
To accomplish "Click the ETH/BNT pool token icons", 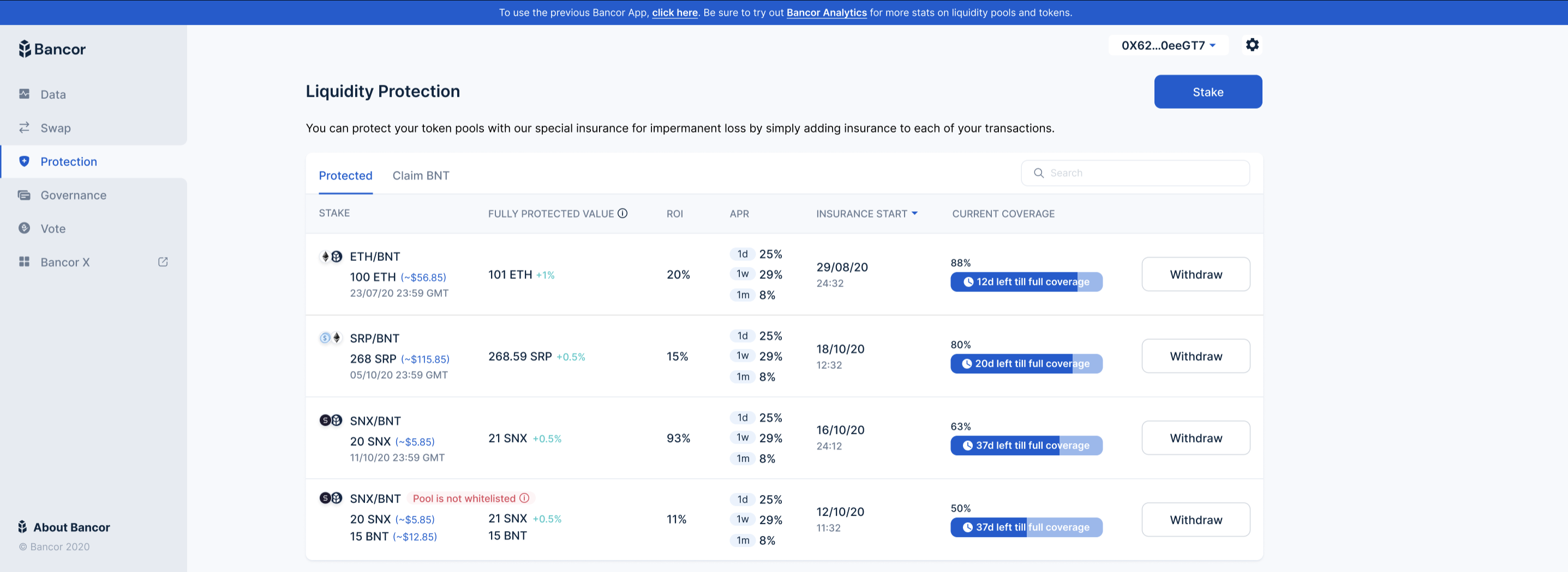I will point(331,257).
